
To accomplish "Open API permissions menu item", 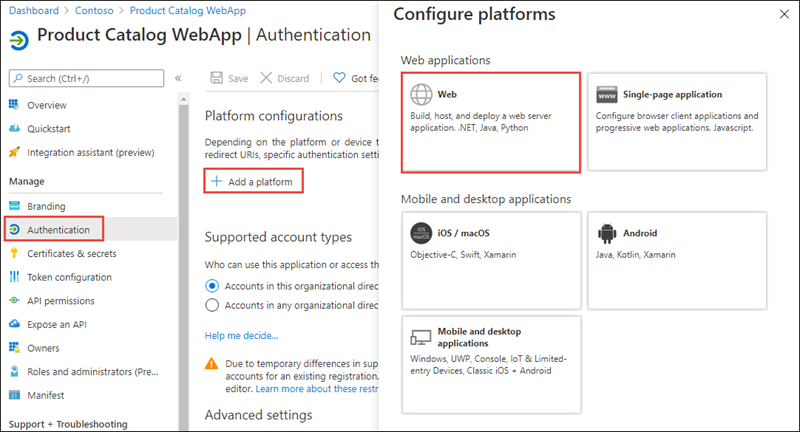I will (x=61, y=301).
